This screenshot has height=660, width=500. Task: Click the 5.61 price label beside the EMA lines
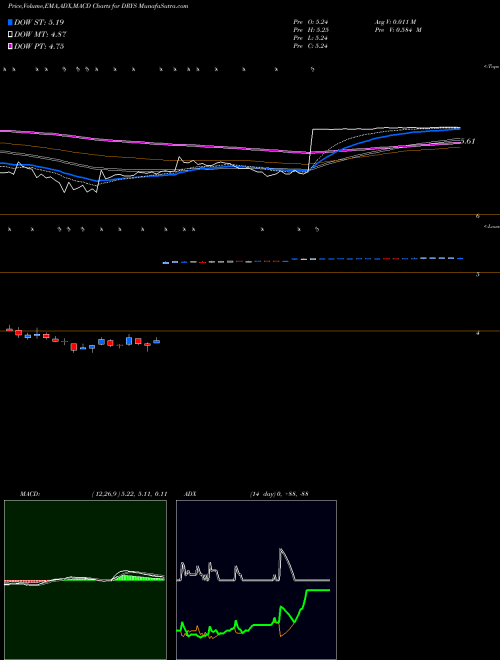(x=468, y=141)
